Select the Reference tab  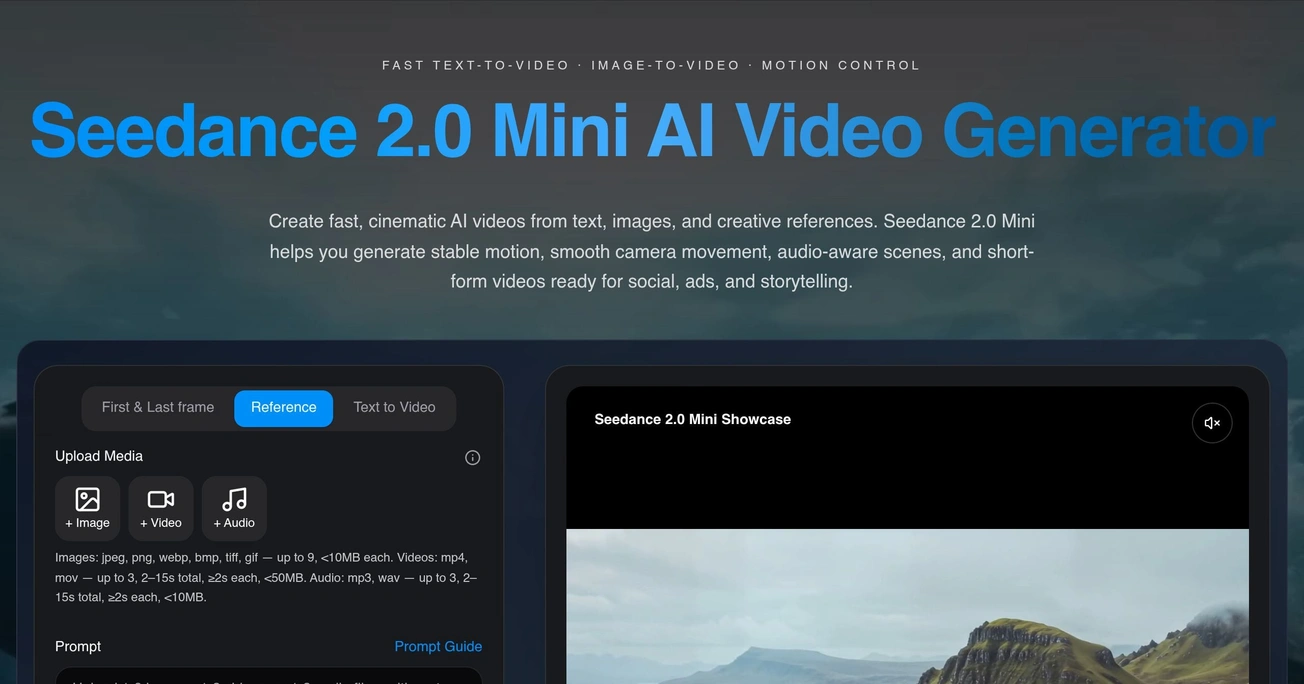click(x=284, y=408)
